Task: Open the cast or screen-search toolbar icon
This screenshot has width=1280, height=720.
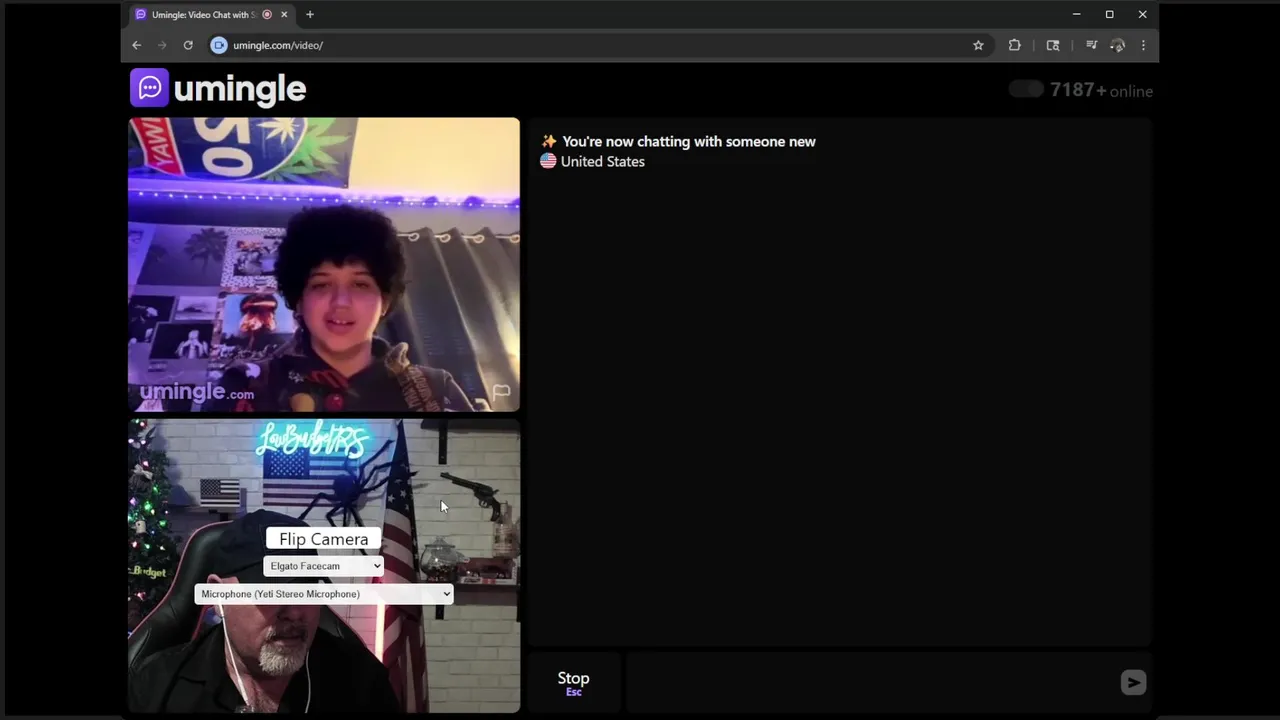Action: 1053,45
